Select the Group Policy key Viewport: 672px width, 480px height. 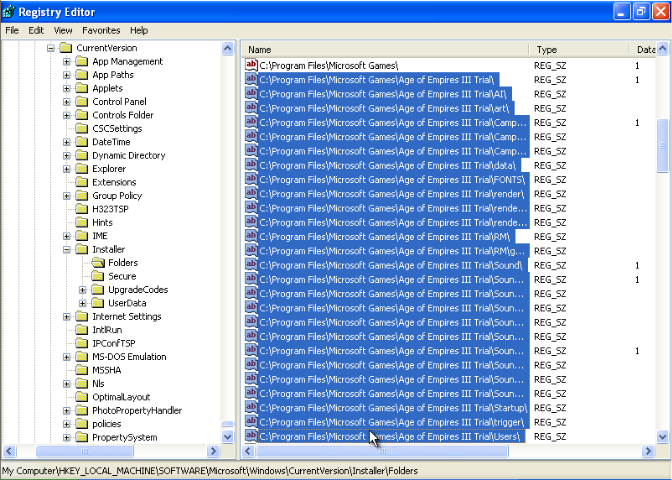click(x=117, y=196)
